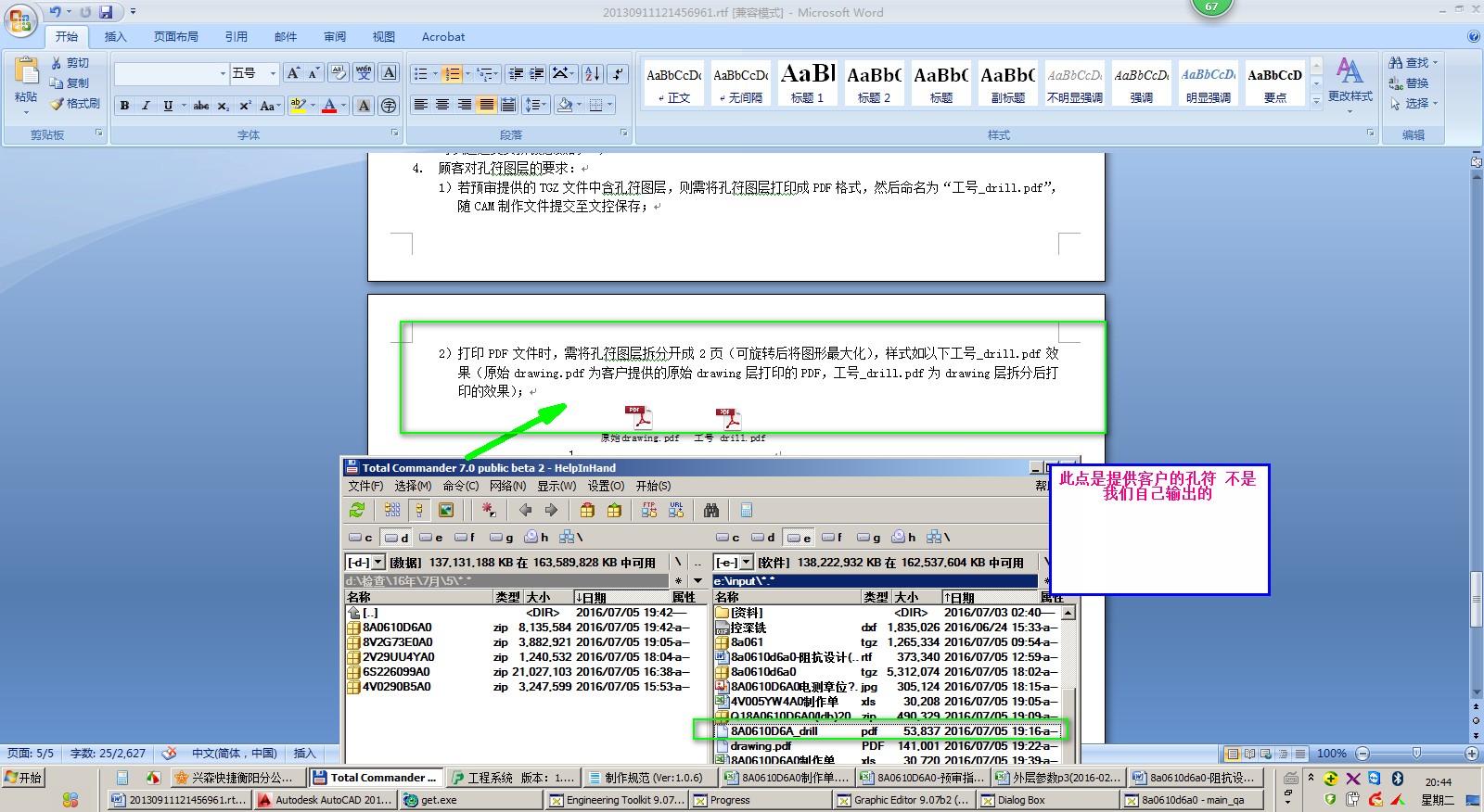Viewport: 1484px width, 812px height.
Task: Click Total Commander FTP connect icon
Action: 649,510
